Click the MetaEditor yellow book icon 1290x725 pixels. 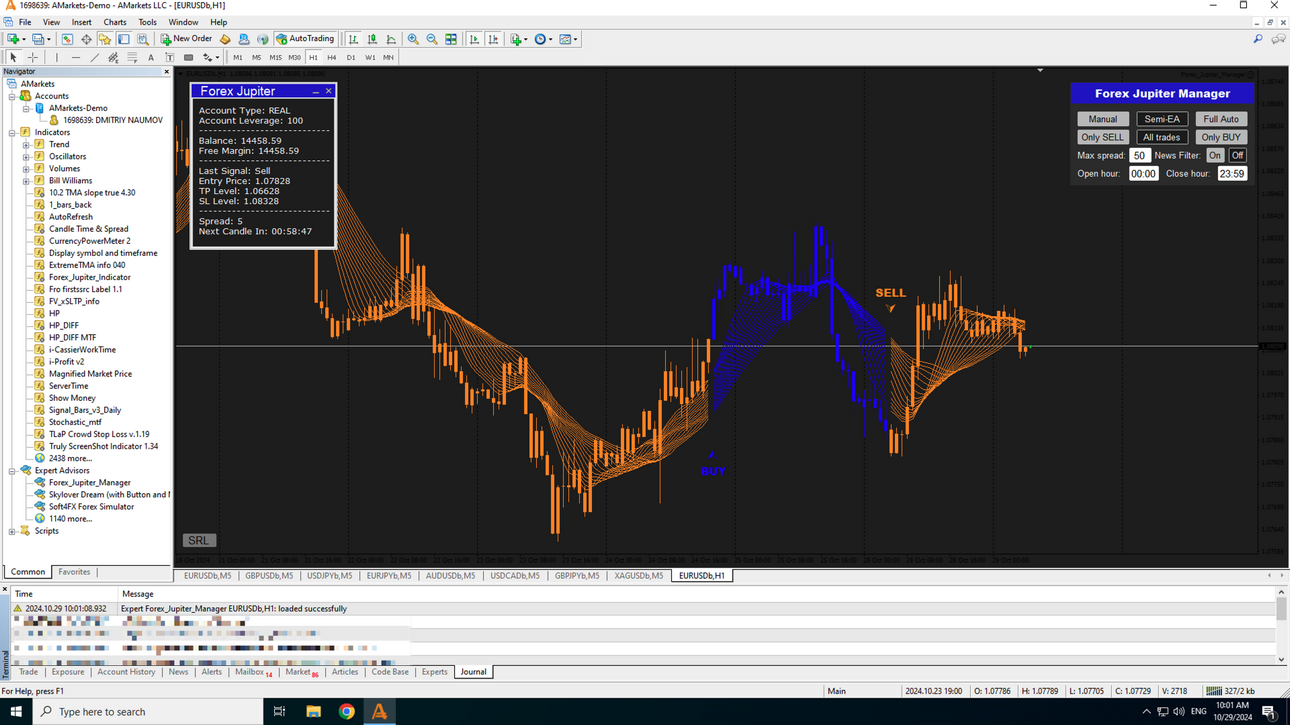[x=225, y=39]
